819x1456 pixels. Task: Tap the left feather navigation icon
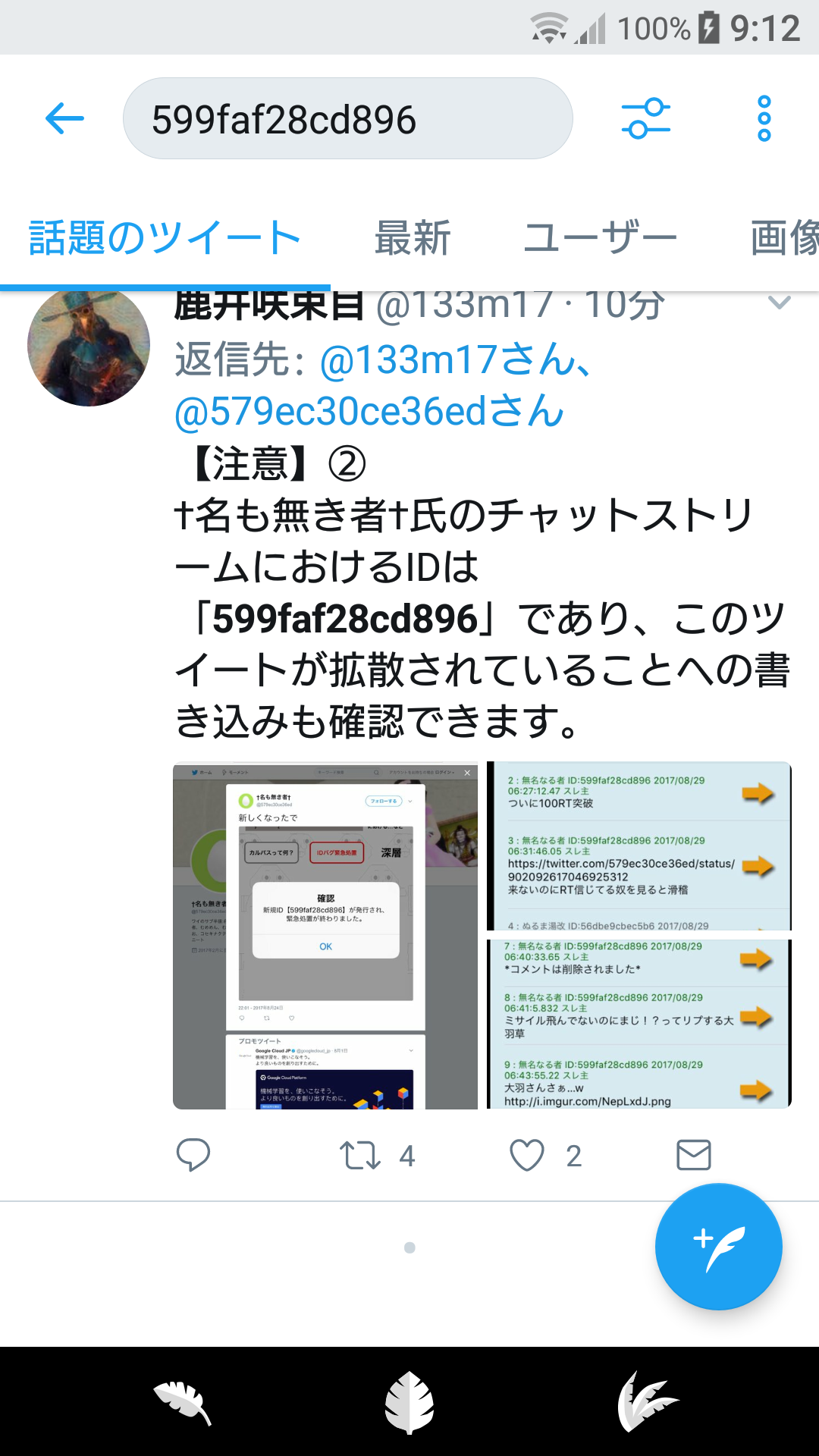tap(182, 1401)
